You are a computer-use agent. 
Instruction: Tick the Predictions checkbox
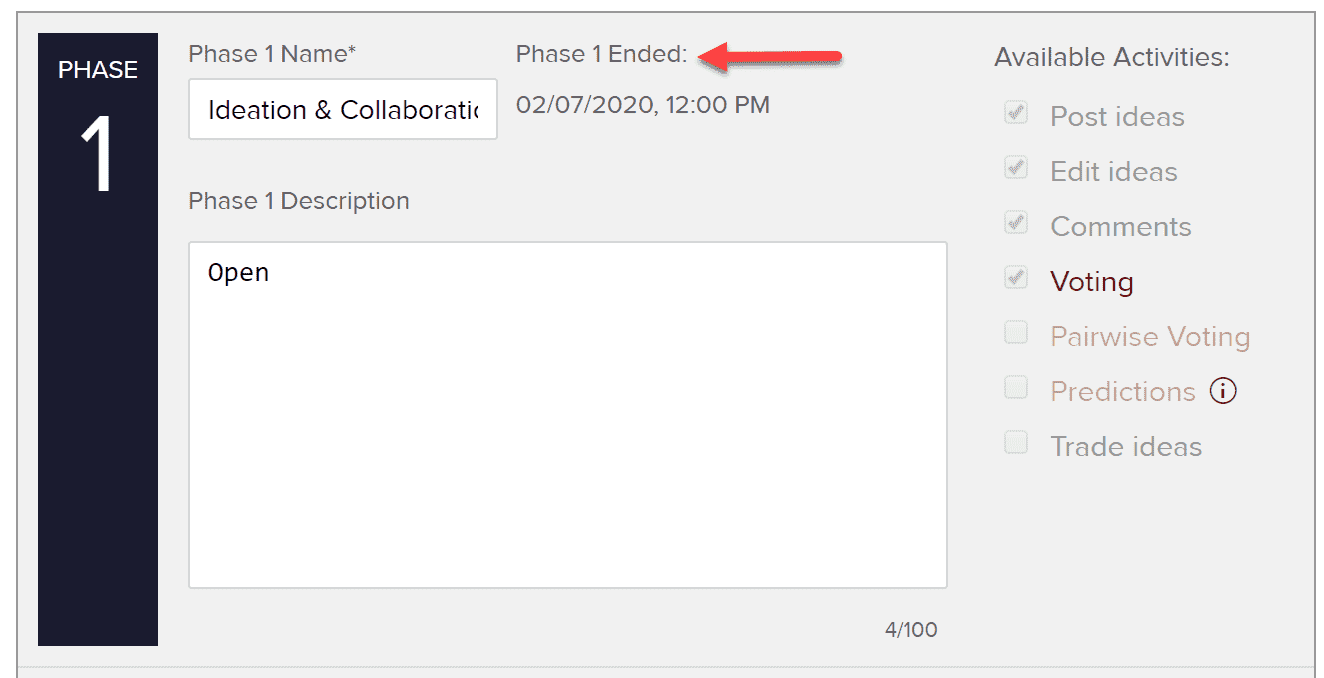[x=1016, y=388]
